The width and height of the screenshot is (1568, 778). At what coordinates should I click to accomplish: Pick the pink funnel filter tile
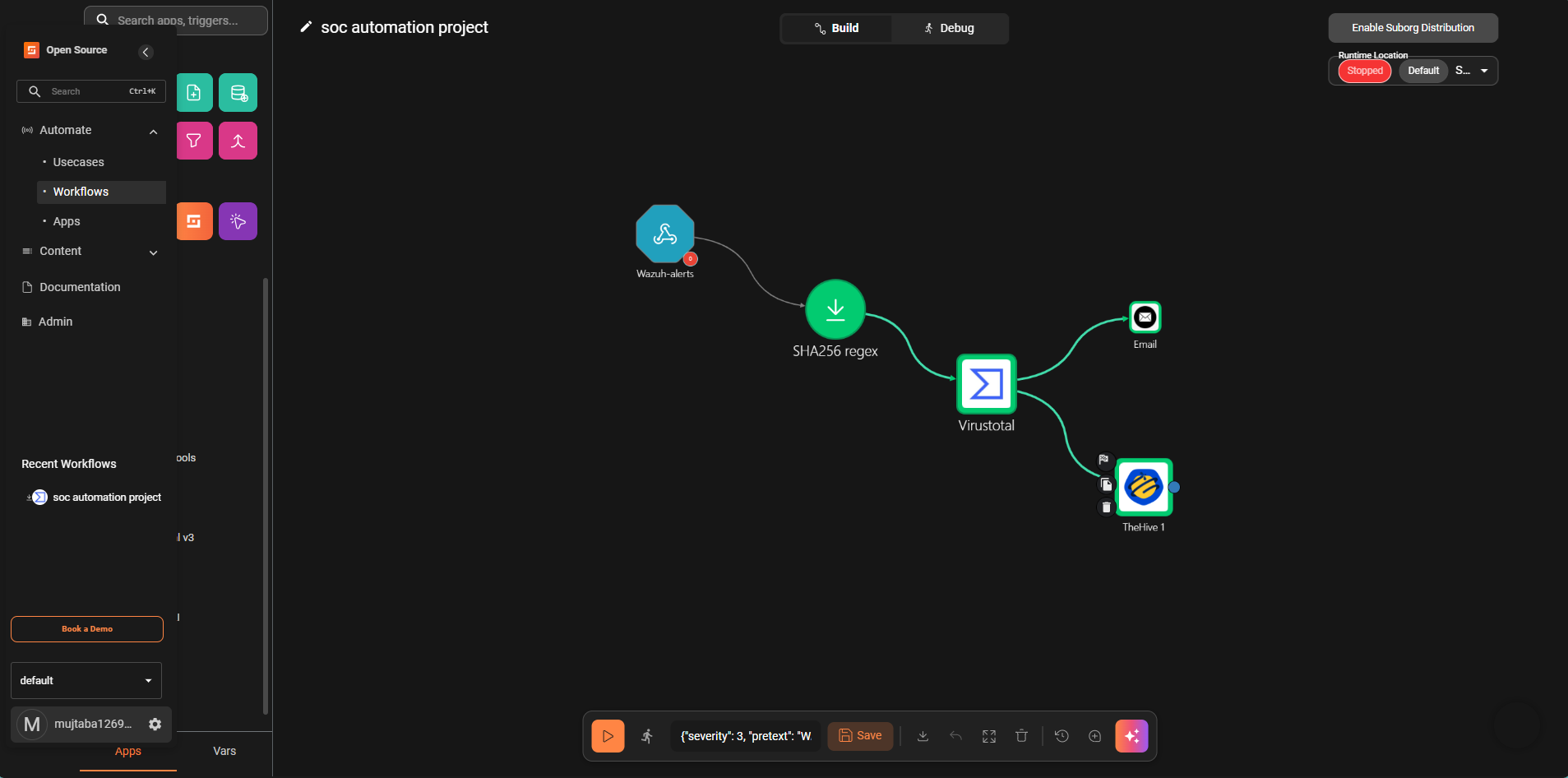(194, 141)
